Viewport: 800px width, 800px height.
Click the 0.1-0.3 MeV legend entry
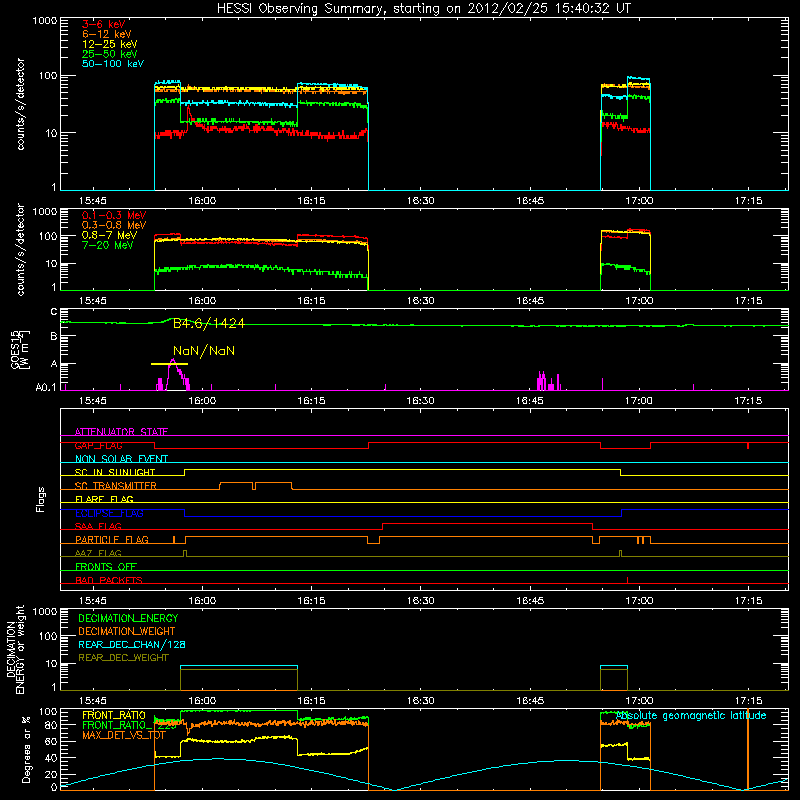pos(114,215)
